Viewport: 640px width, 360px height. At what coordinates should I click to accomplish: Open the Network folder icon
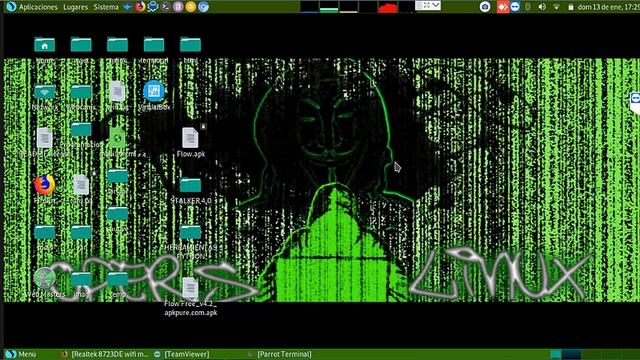point(44,92)
